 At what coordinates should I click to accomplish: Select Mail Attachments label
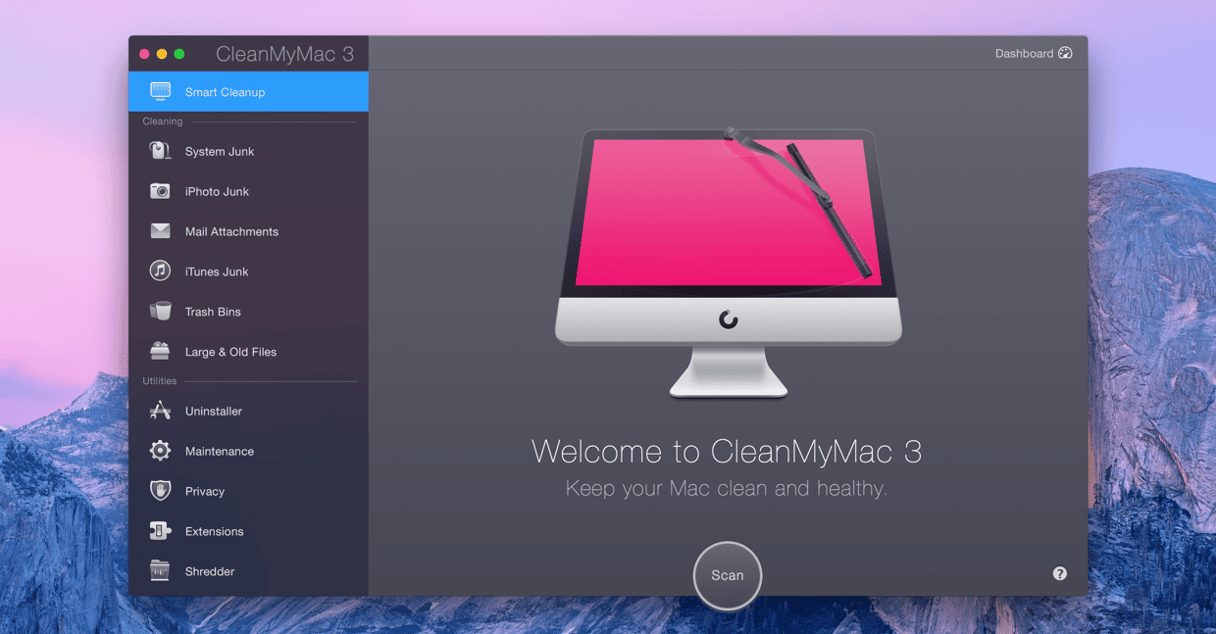232,232
